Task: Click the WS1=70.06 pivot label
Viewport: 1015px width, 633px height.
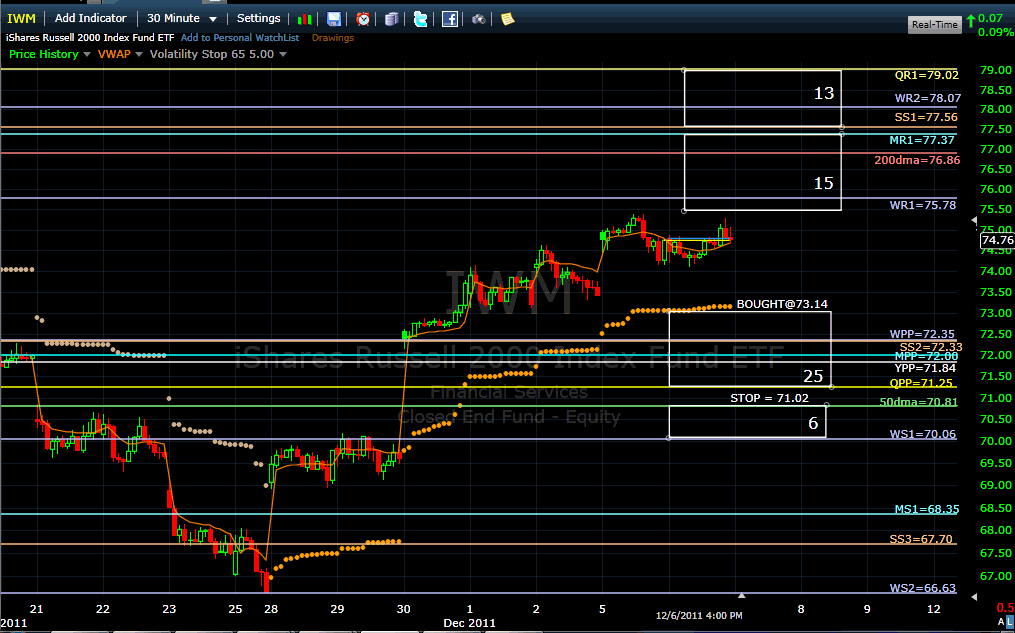Action: point(922,434)
